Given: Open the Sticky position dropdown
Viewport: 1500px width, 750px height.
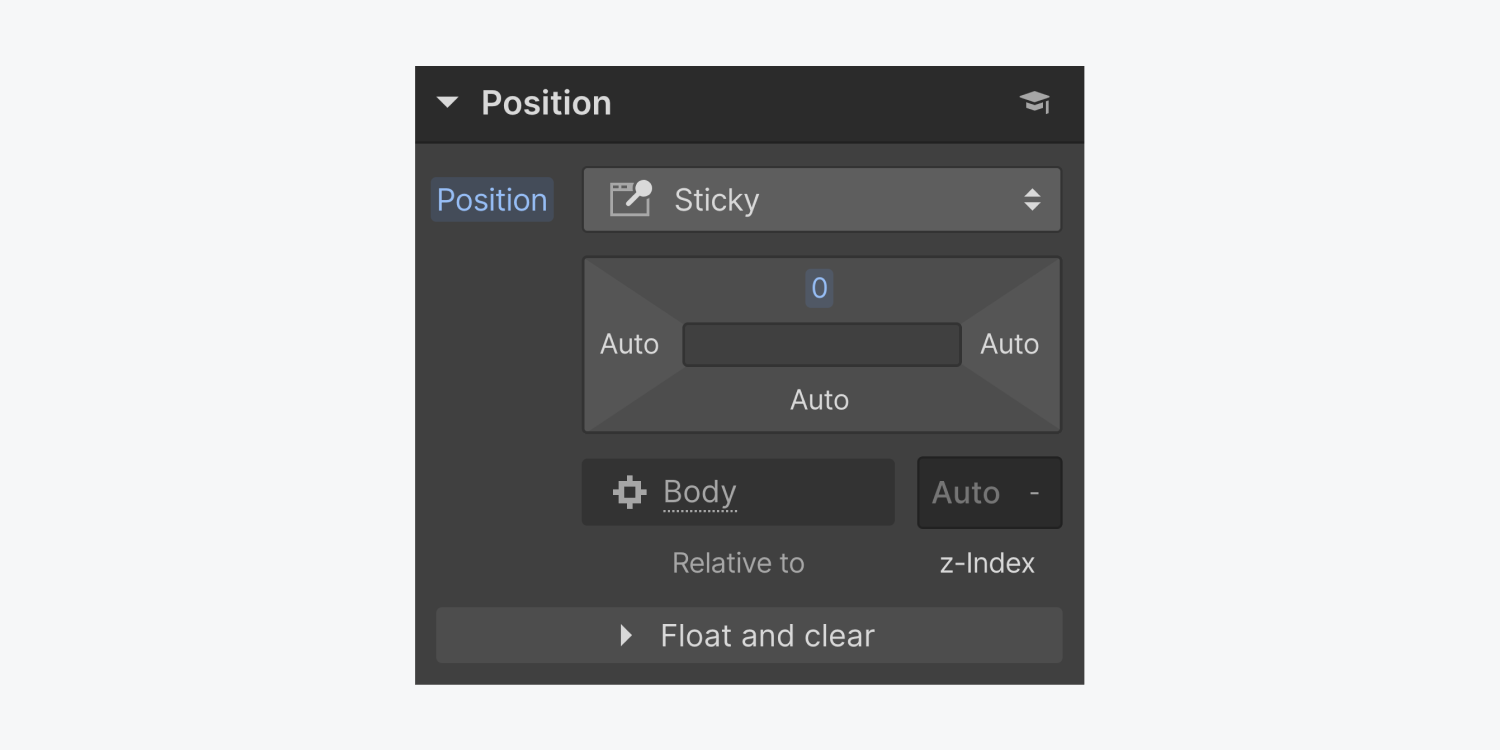Looking at the screenshot, I should [822, 200].
